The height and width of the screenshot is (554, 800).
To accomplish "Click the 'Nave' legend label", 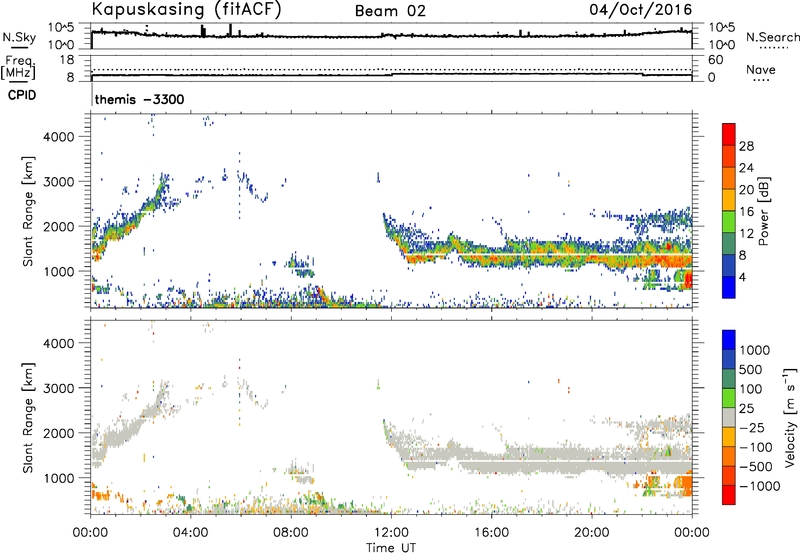I will (x=761, y=70).
